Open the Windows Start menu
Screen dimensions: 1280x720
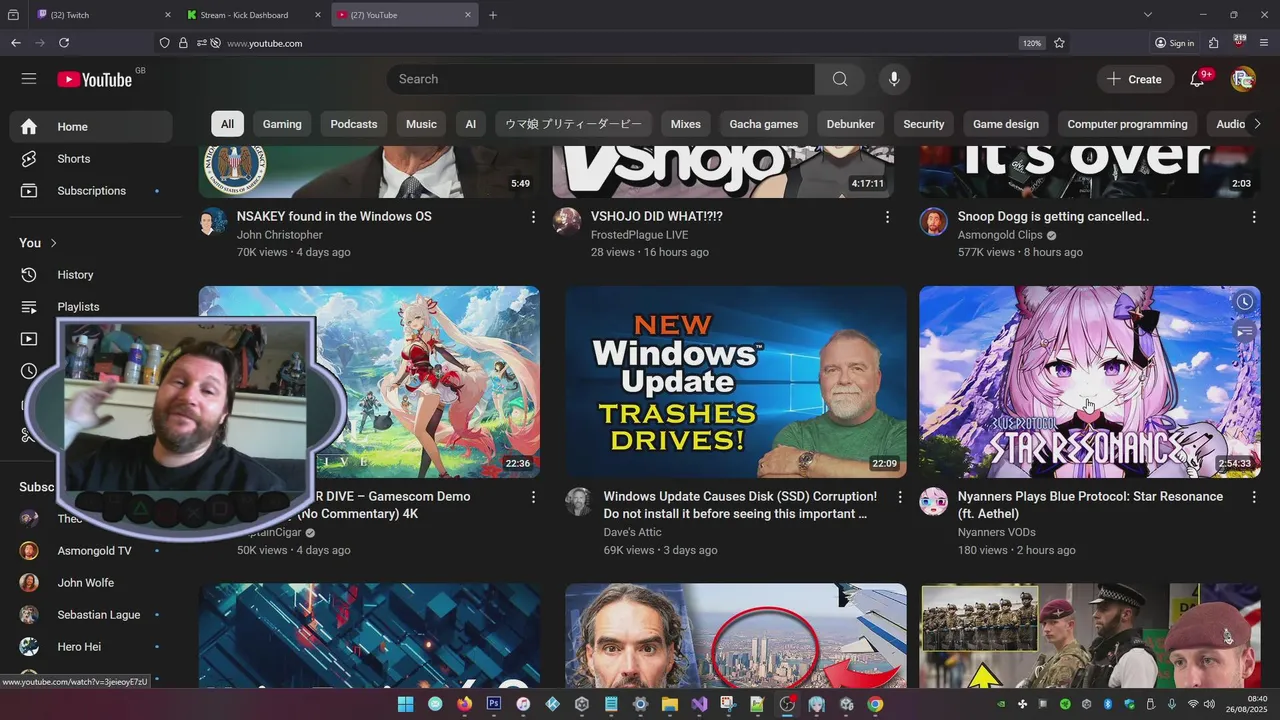coord(405,704)
